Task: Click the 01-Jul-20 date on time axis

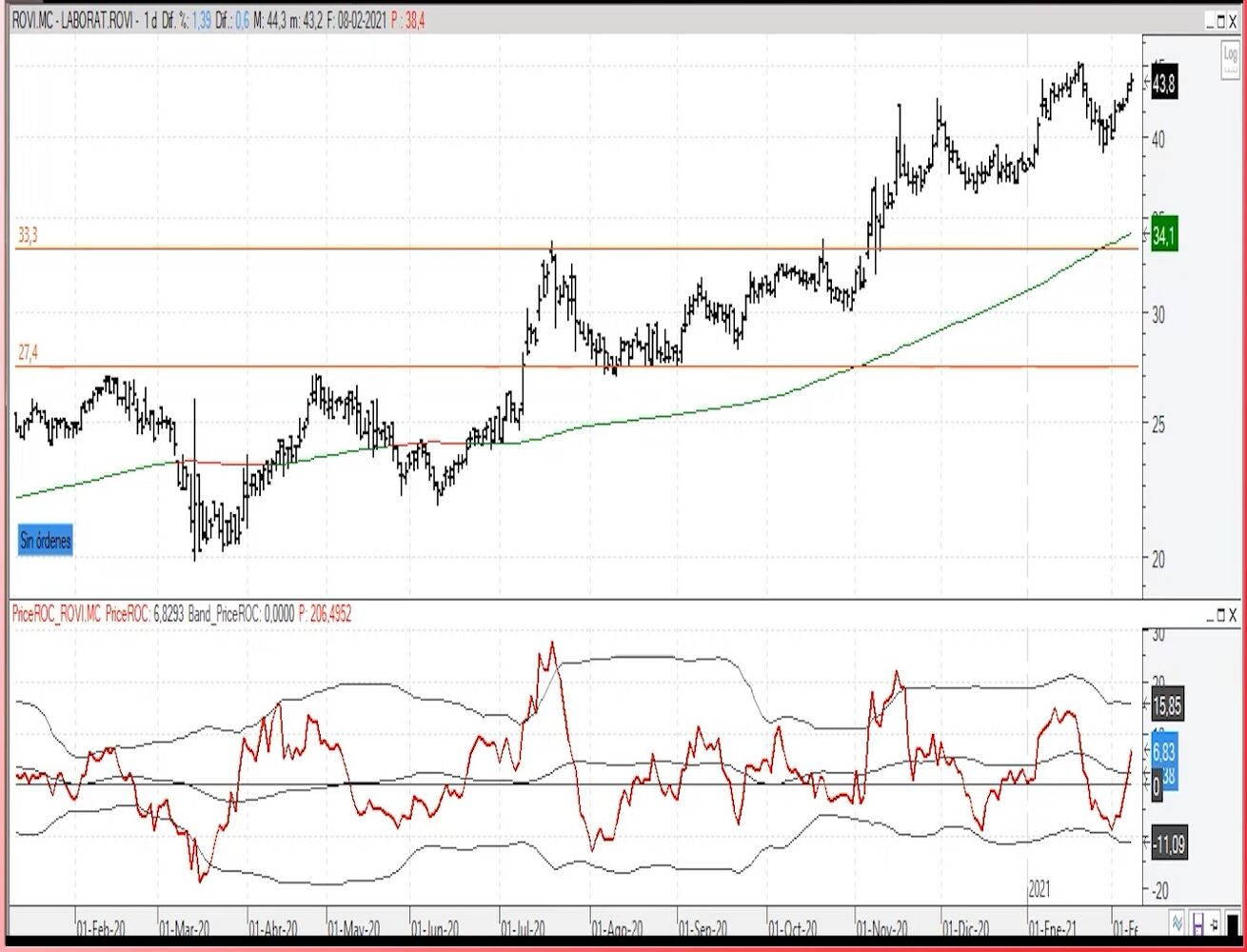Action: coord(524,927)
